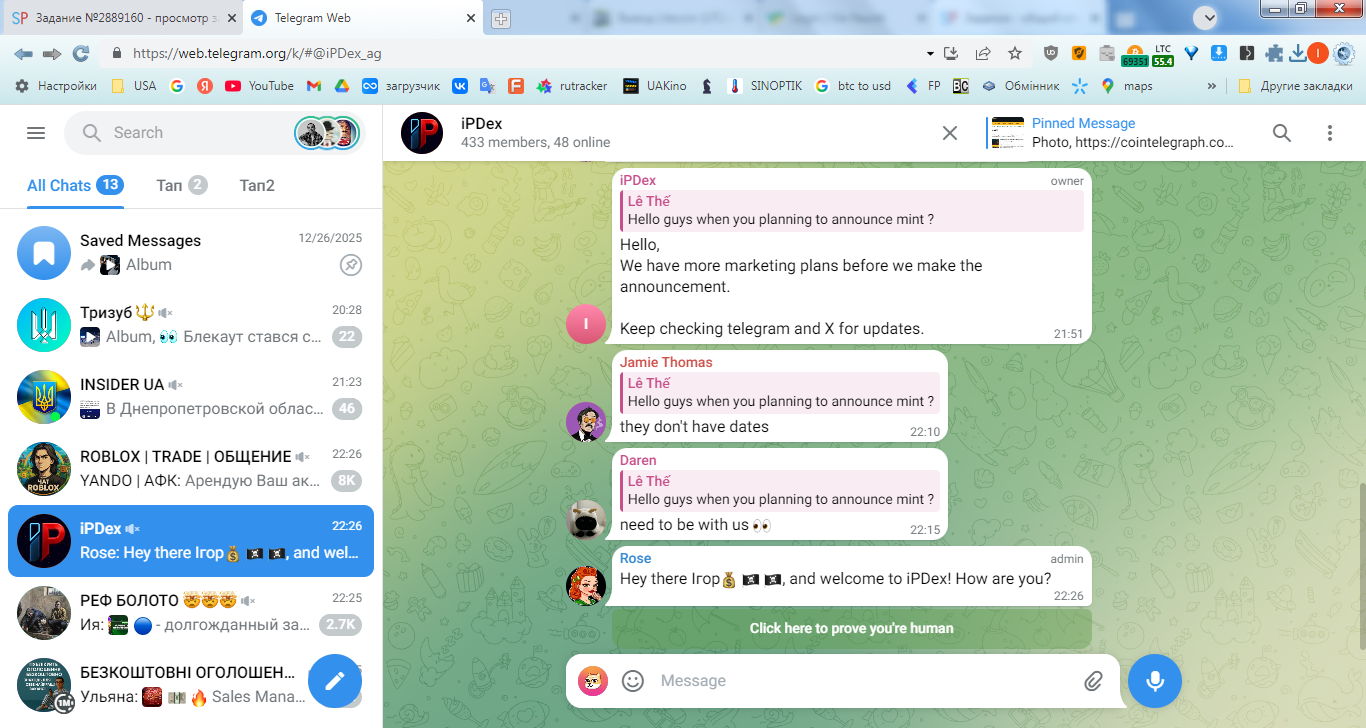Image resolution: width=1366 pixels, height=728 pixels.
Task: Open Daren's profile avatar
Action: (586, 520)
